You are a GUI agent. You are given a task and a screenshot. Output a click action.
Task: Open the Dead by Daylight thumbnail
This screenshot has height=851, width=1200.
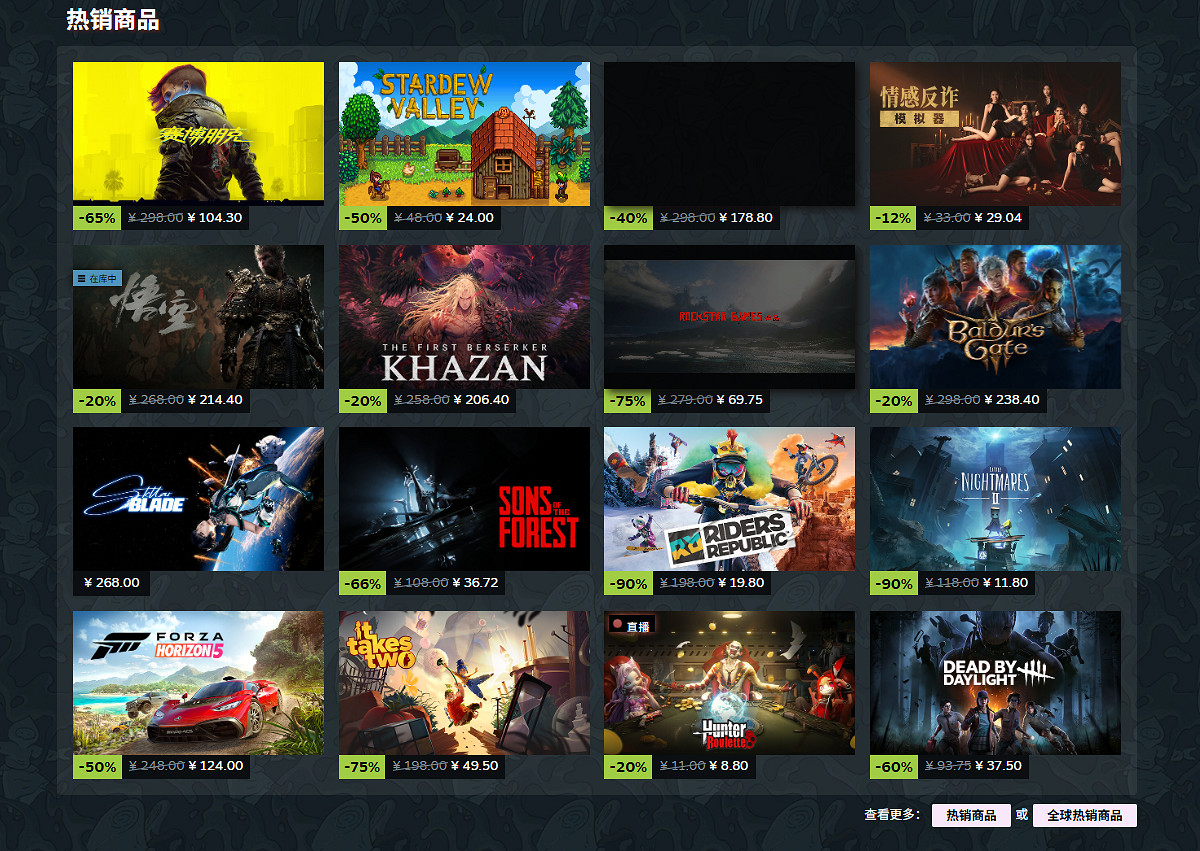tap(995, 683)
